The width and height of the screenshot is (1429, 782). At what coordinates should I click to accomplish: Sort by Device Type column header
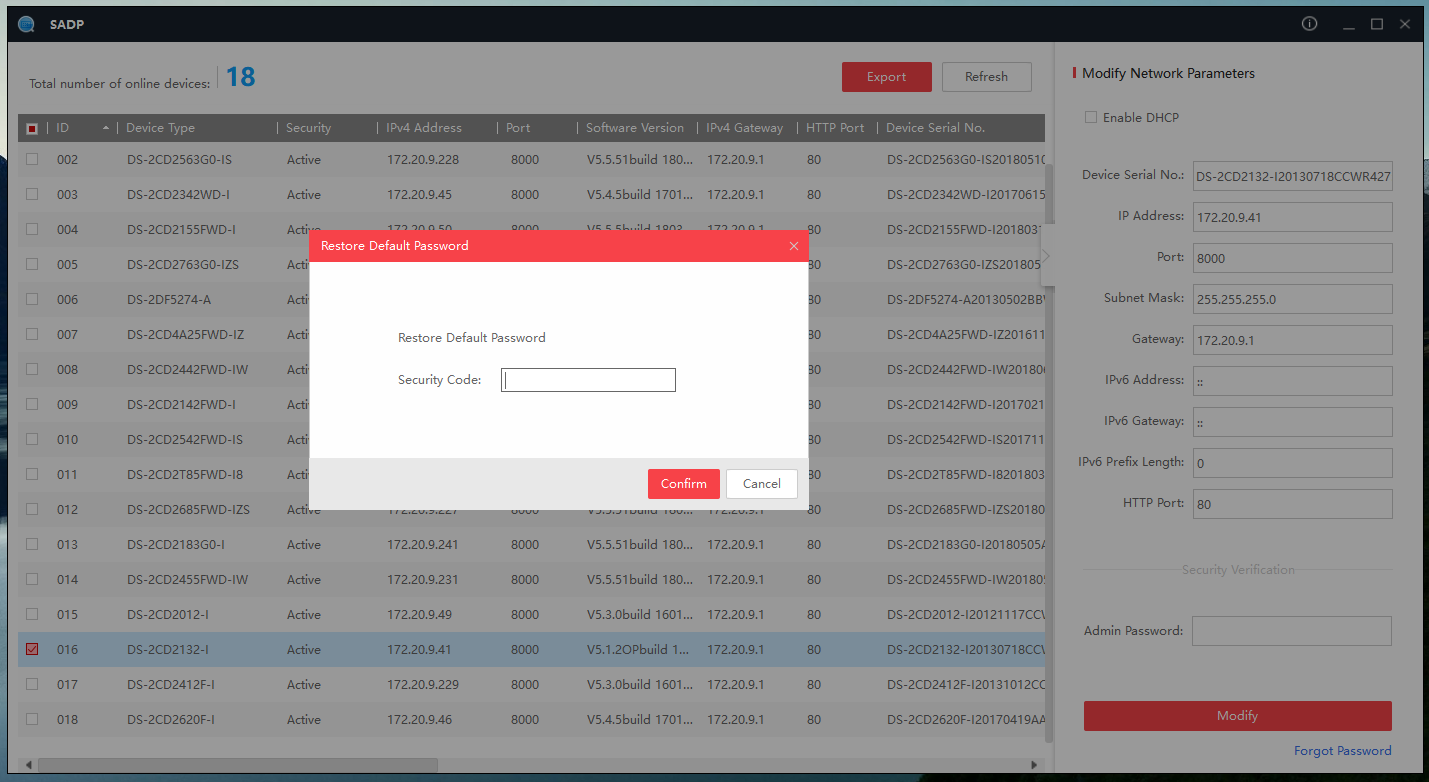coord(160,128)
